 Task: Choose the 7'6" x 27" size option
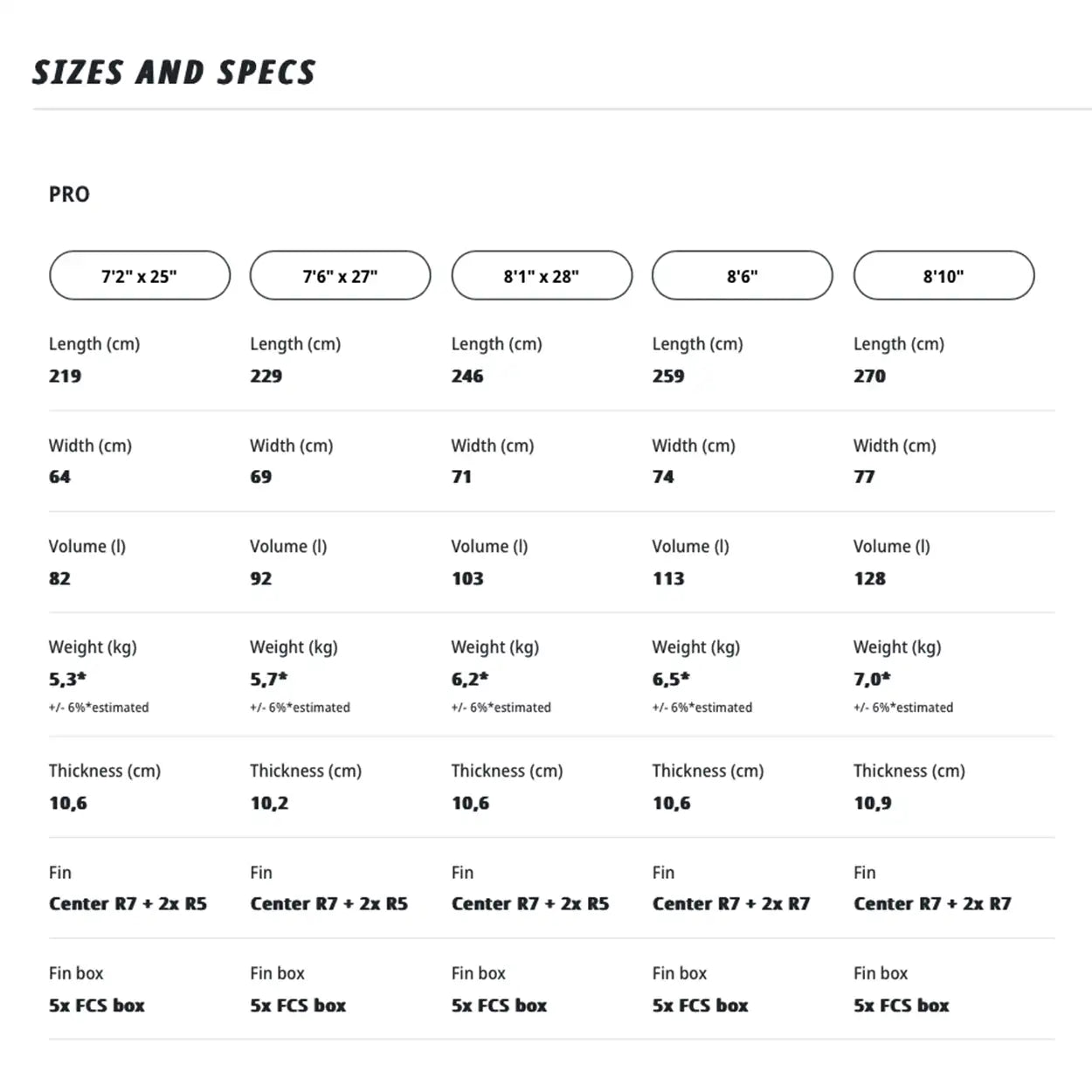(340, 276)
